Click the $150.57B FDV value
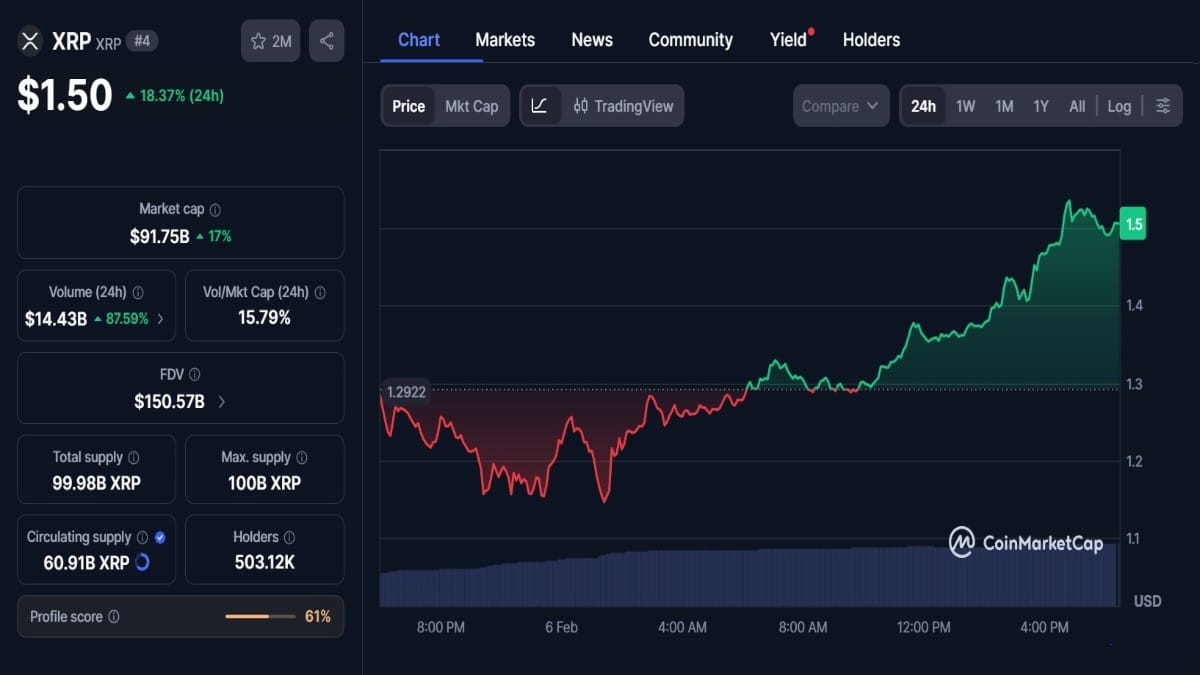1200x675 pixels. pos(169,401)
